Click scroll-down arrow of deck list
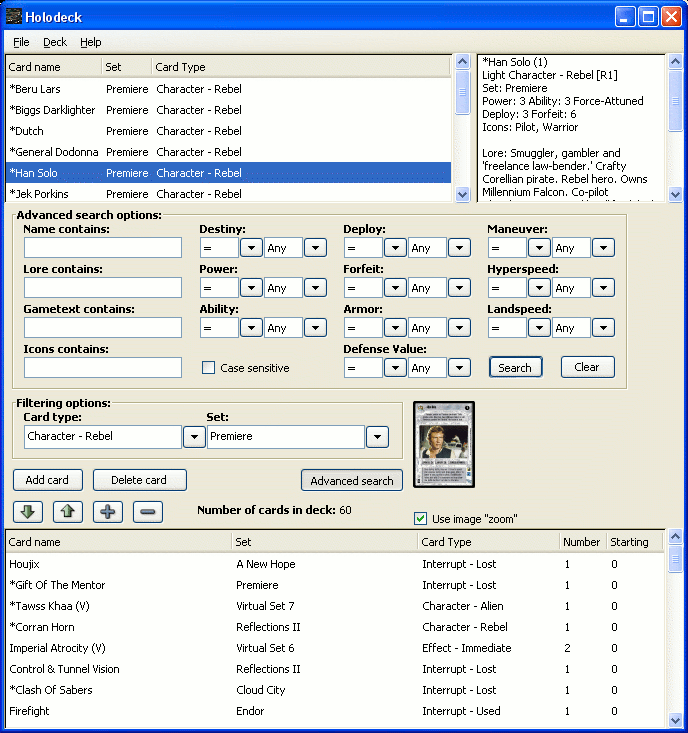The image size is (688, 733). 675,720
